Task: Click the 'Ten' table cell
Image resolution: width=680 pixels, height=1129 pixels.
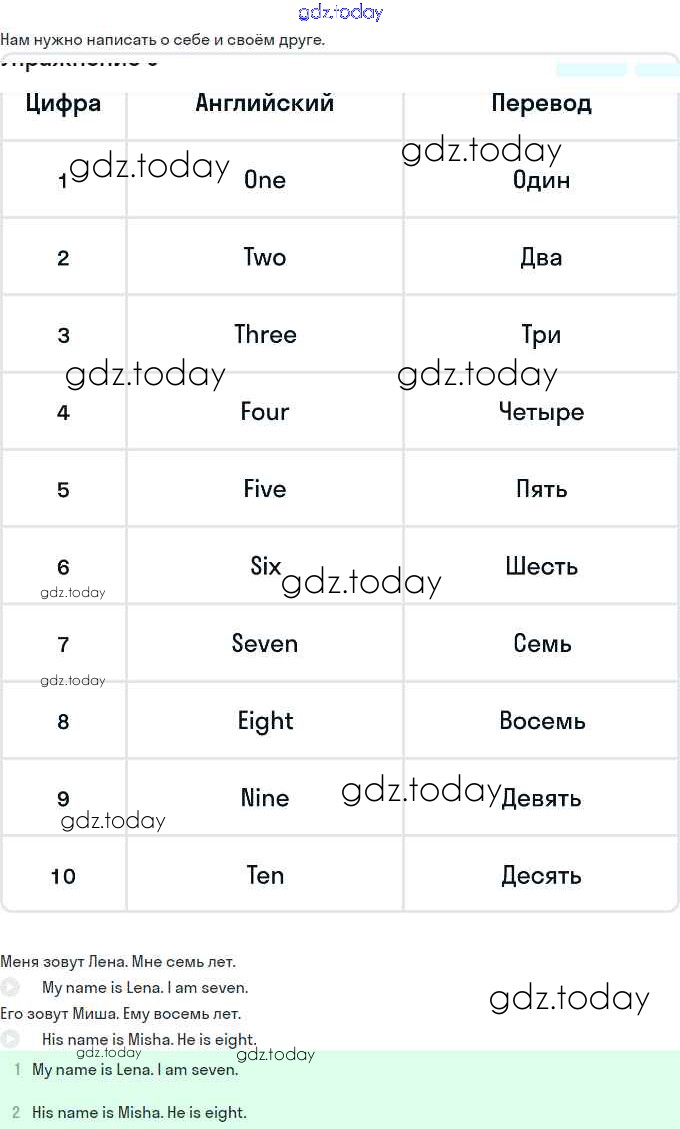Action: [265, 875]
